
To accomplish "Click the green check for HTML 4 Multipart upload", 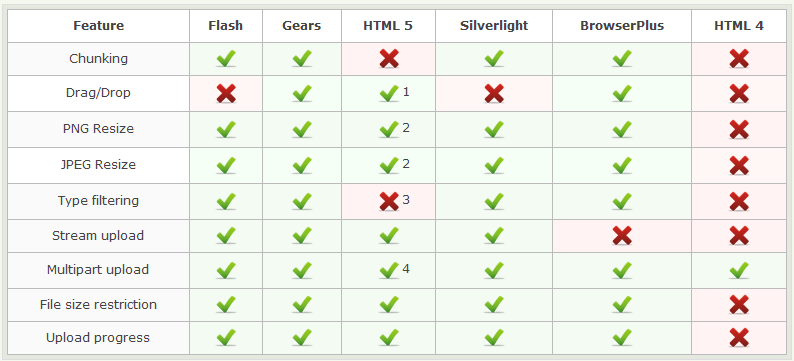I will 739,270.
